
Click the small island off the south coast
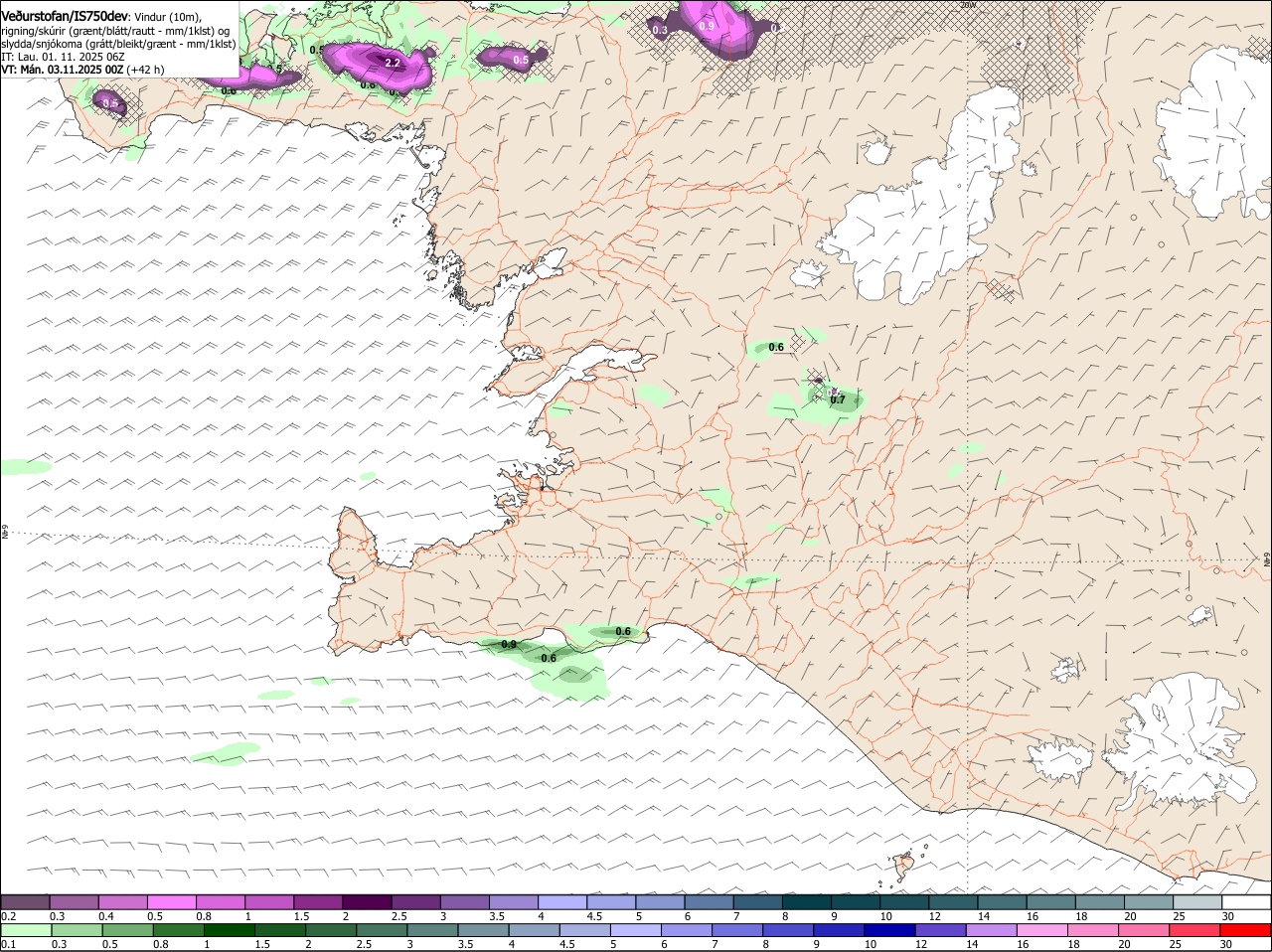coord(904,866)
